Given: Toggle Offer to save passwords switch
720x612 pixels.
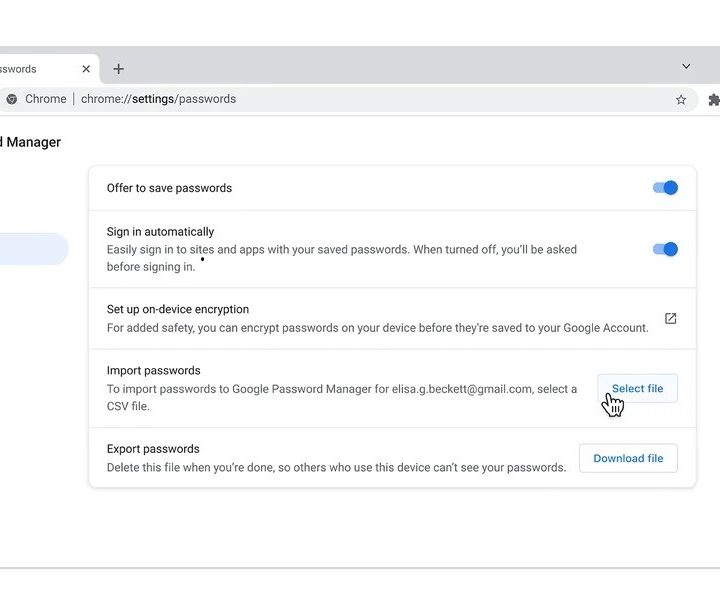Looking at the screenshot, I should 665,188.
